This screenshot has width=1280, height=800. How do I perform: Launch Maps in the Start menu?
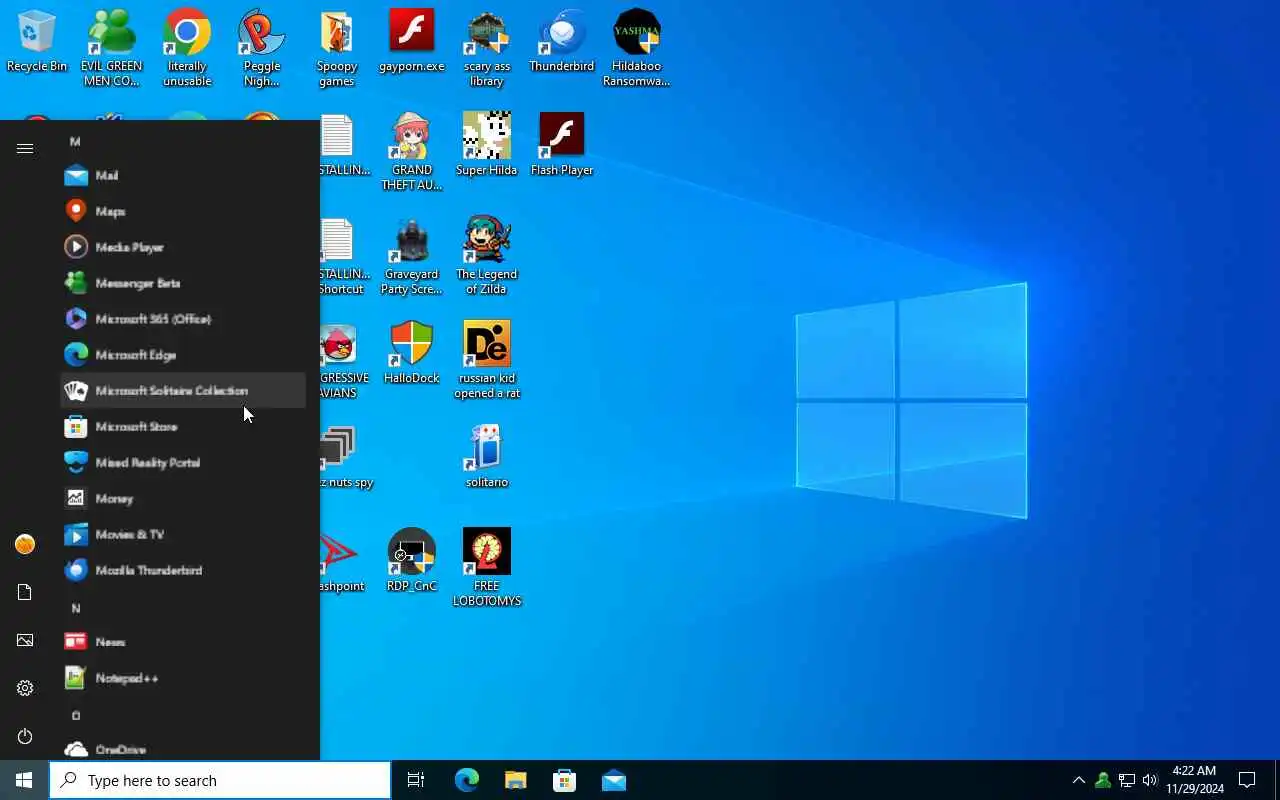(184, 211)
